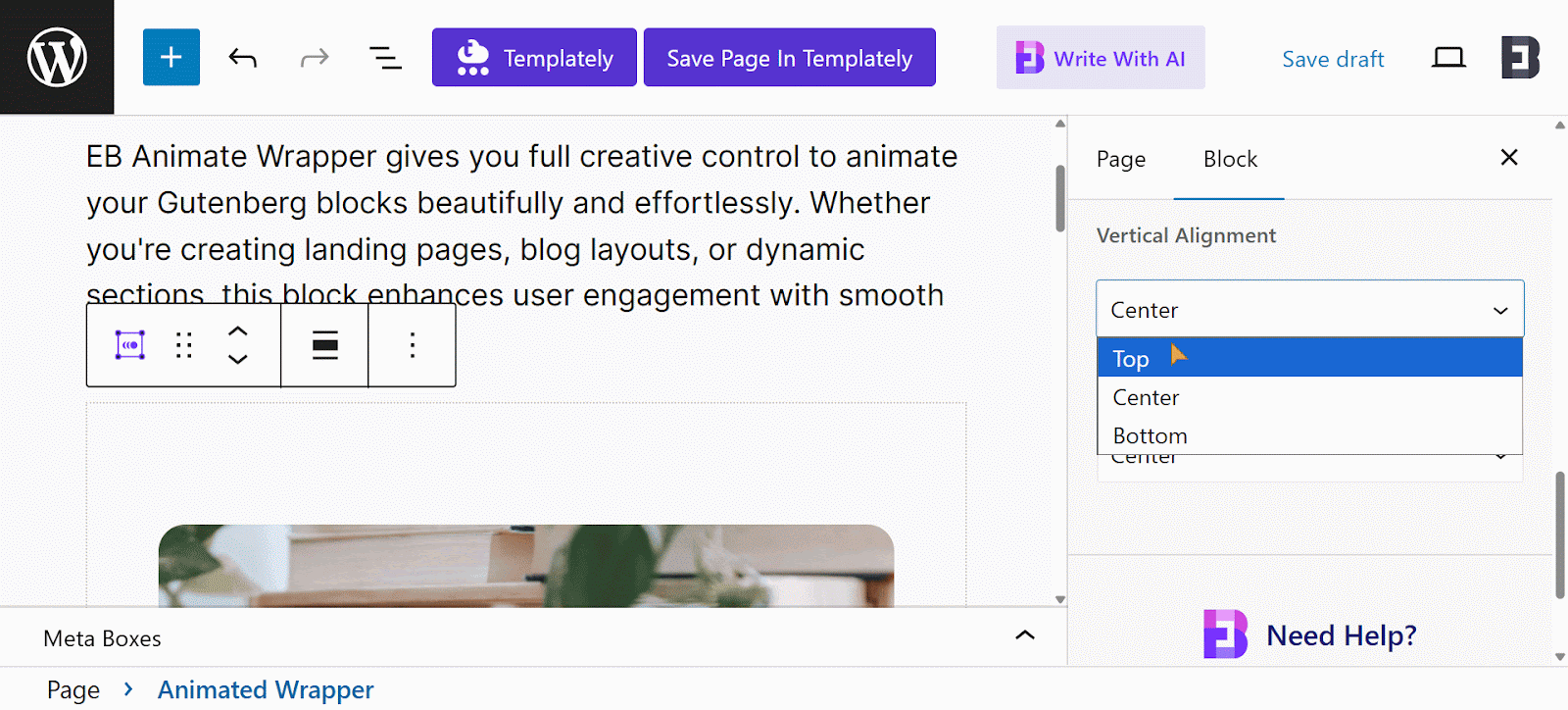The image size is (1568, 710).
Task: Undo the last change
Action: [x=243, y=59]
